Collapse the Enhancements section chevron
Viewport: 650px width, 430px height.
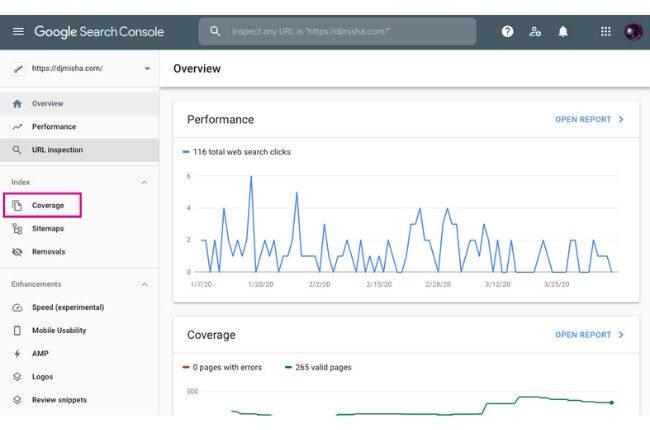[144, 284]
